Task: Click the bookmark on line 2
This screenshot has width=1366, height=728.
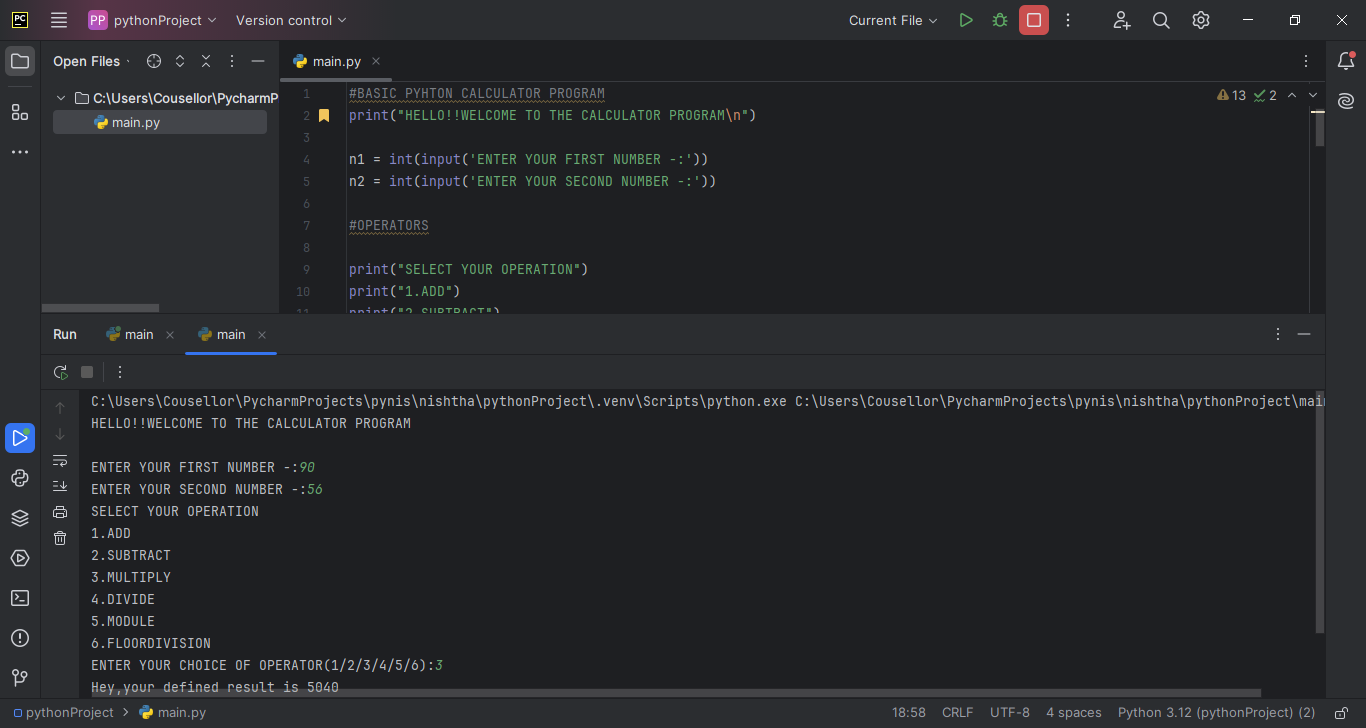Action: 324,116
